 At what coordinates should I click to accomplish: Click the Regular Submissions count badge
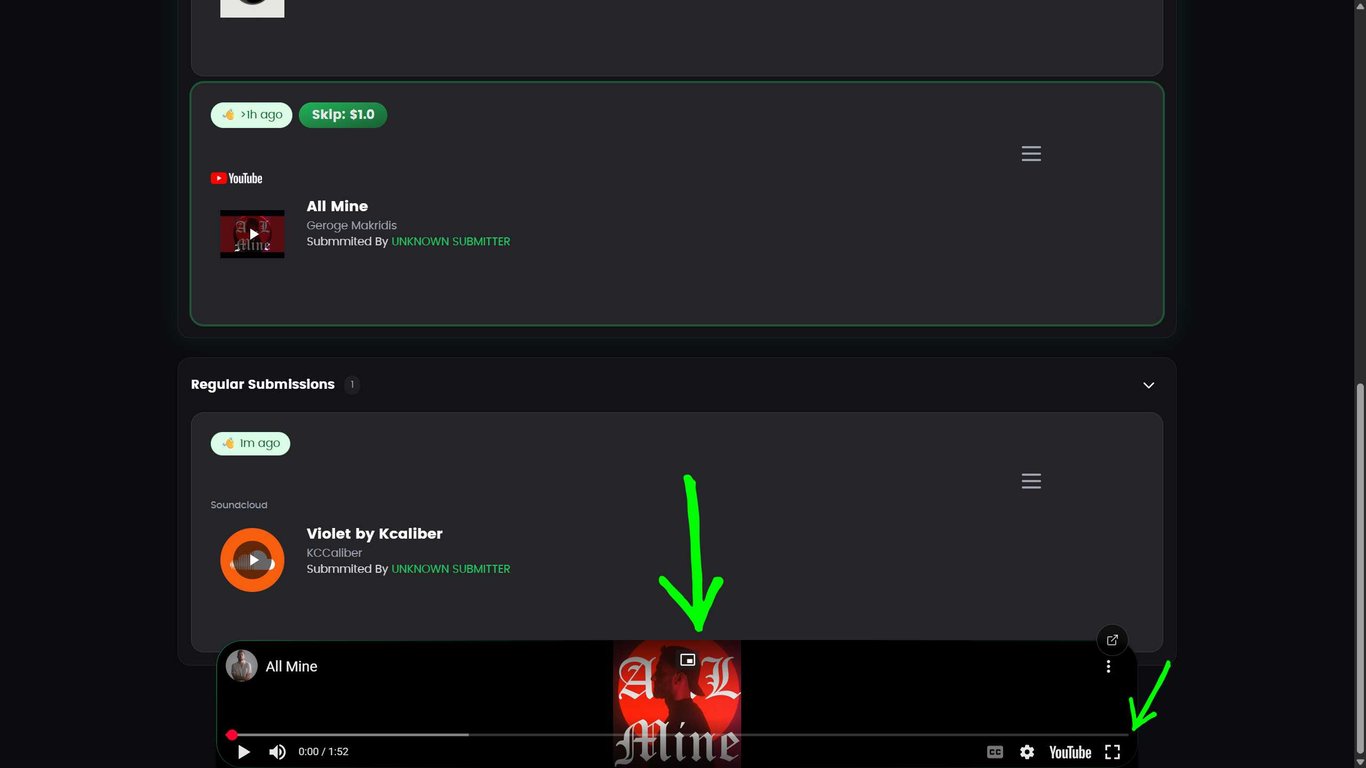352,384
